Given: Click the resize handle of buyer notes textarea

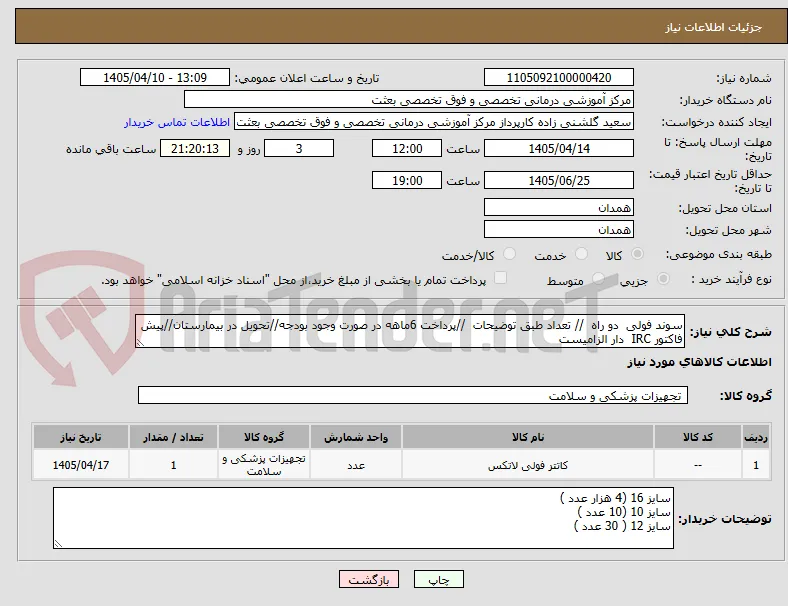Looking at the screenshot, I should [58, 544].
